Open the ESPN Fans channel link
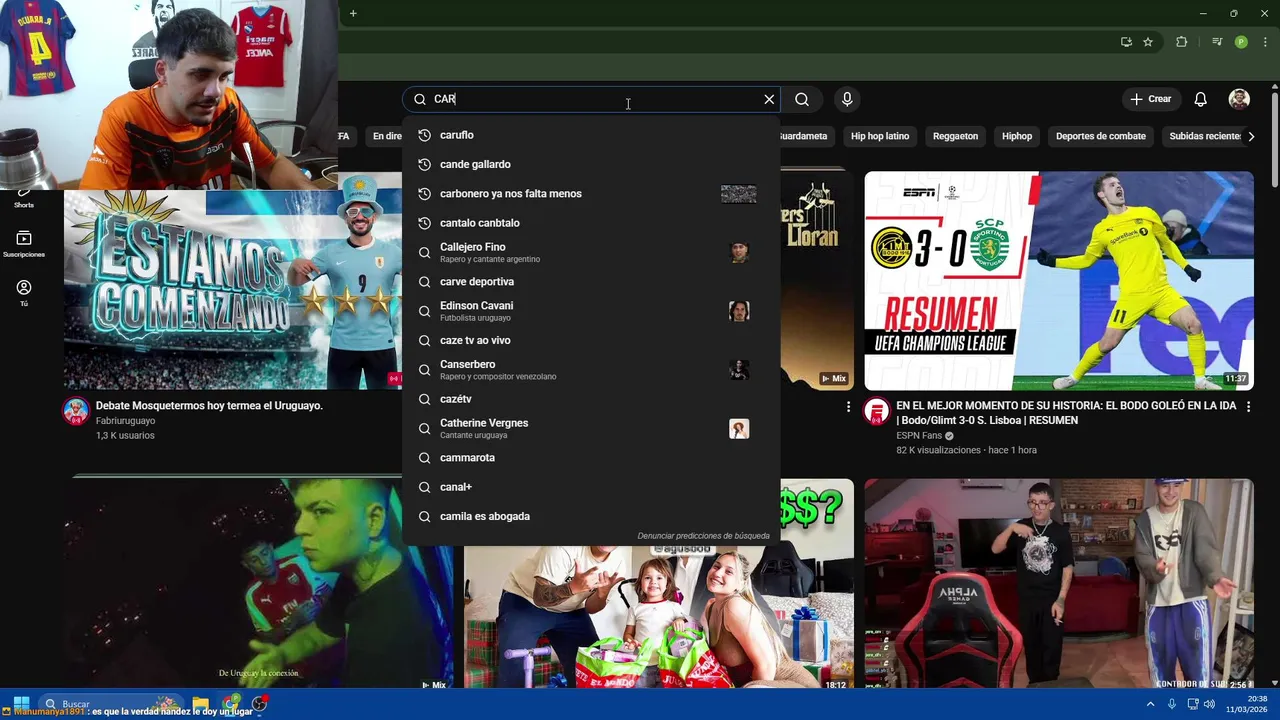This screenshot has height=720, width=1280. coord(919,436)
